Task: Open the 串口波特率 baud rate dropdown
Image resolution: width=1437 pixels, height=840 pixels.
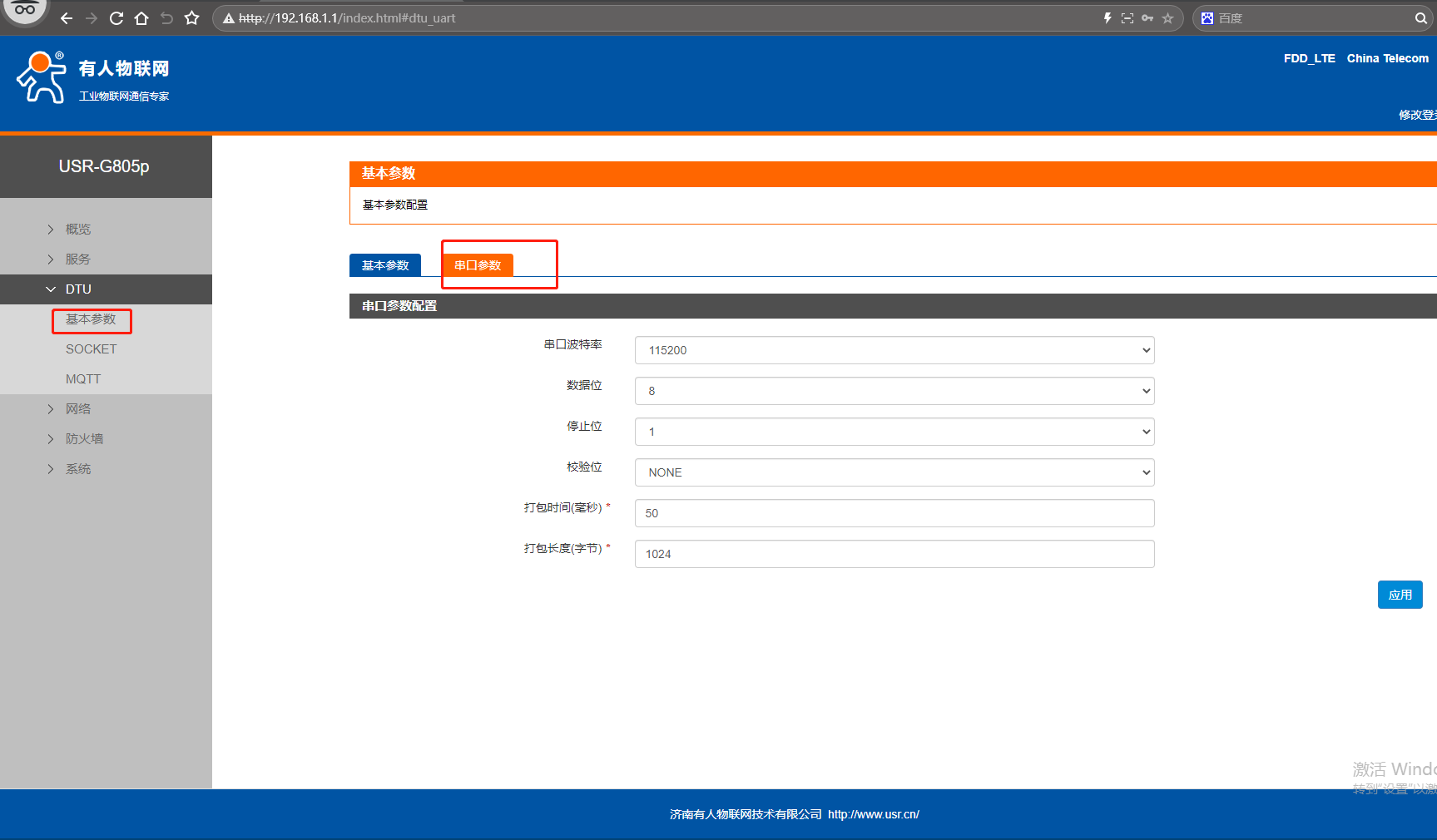Action: point(894,350)
